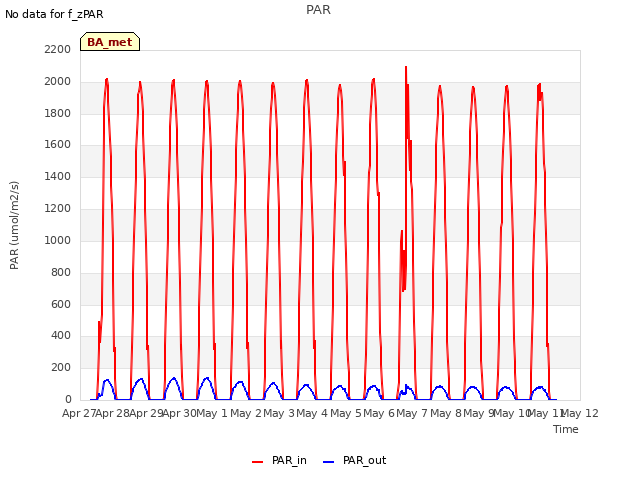Click the 1200 y-axis label
Viewport: 640px width, 480px height.
[58, 208]
